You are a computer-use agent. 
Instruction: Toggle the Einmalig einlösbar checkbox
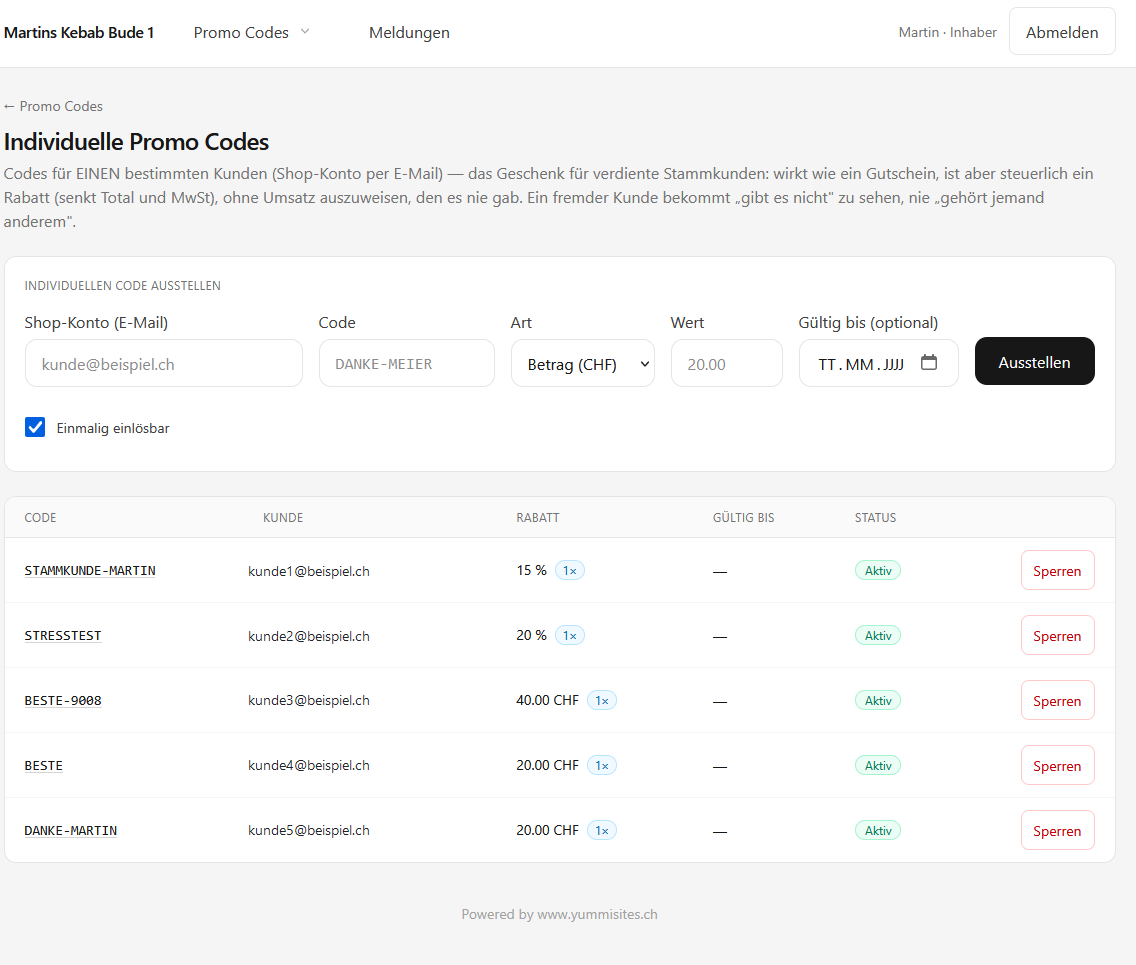point(35,427)
